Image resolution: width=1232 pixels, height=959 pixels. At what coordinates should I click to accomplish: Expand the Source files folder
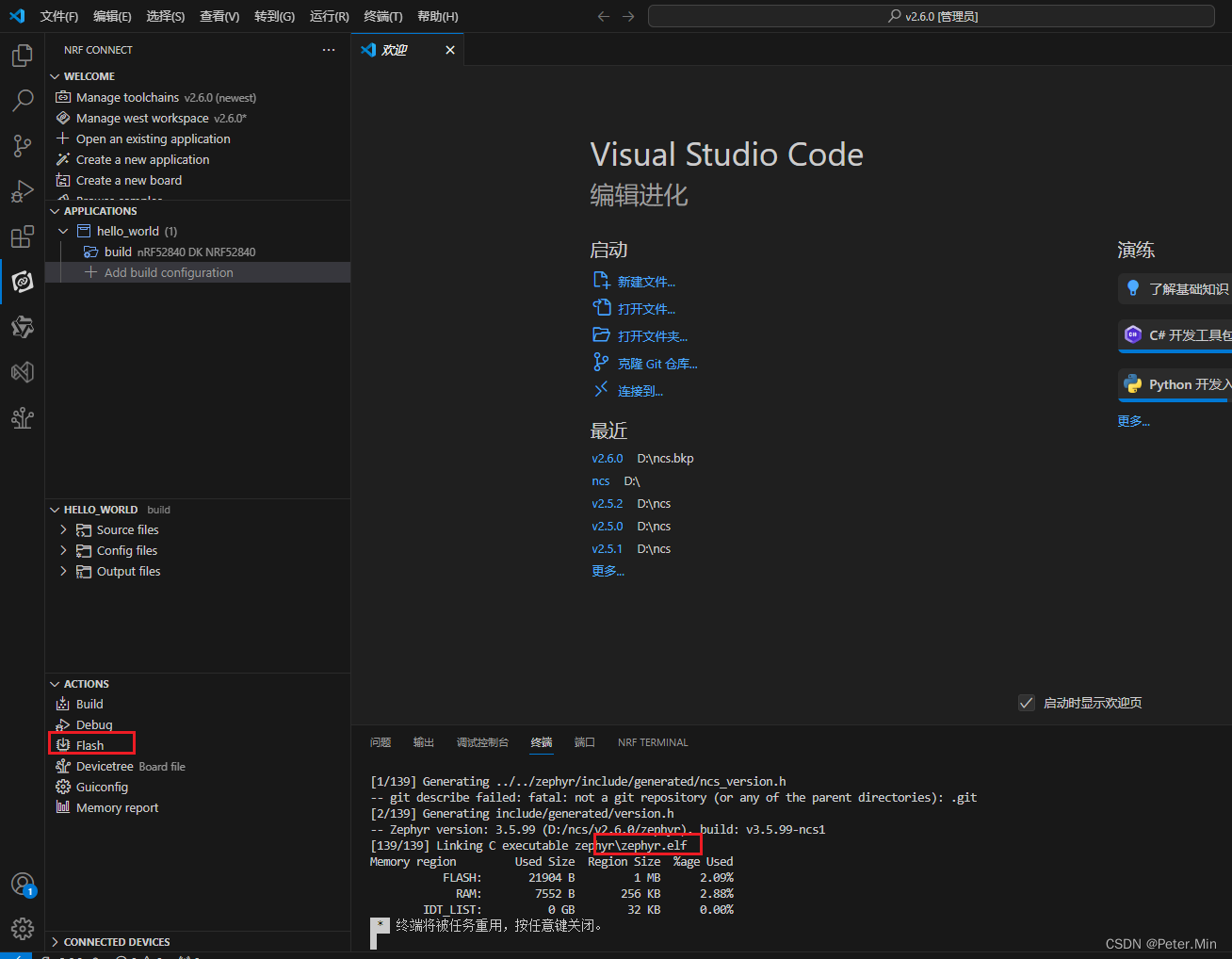pyautogui.click(x=63, y=529)
